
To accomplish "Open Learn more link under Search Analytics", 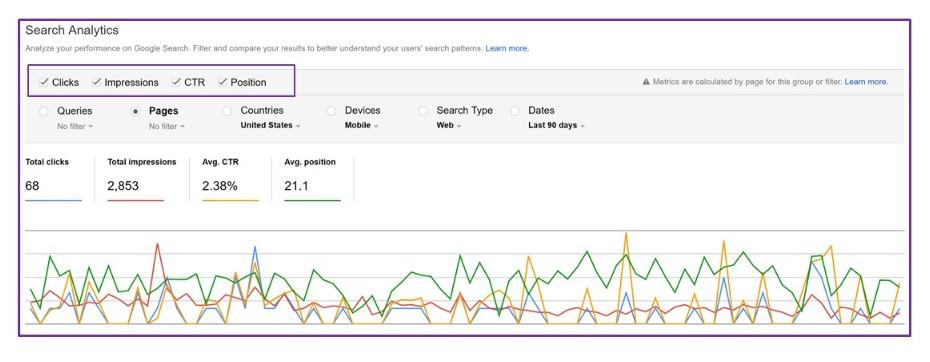I will pyautogui.click(x=507, y=49).
